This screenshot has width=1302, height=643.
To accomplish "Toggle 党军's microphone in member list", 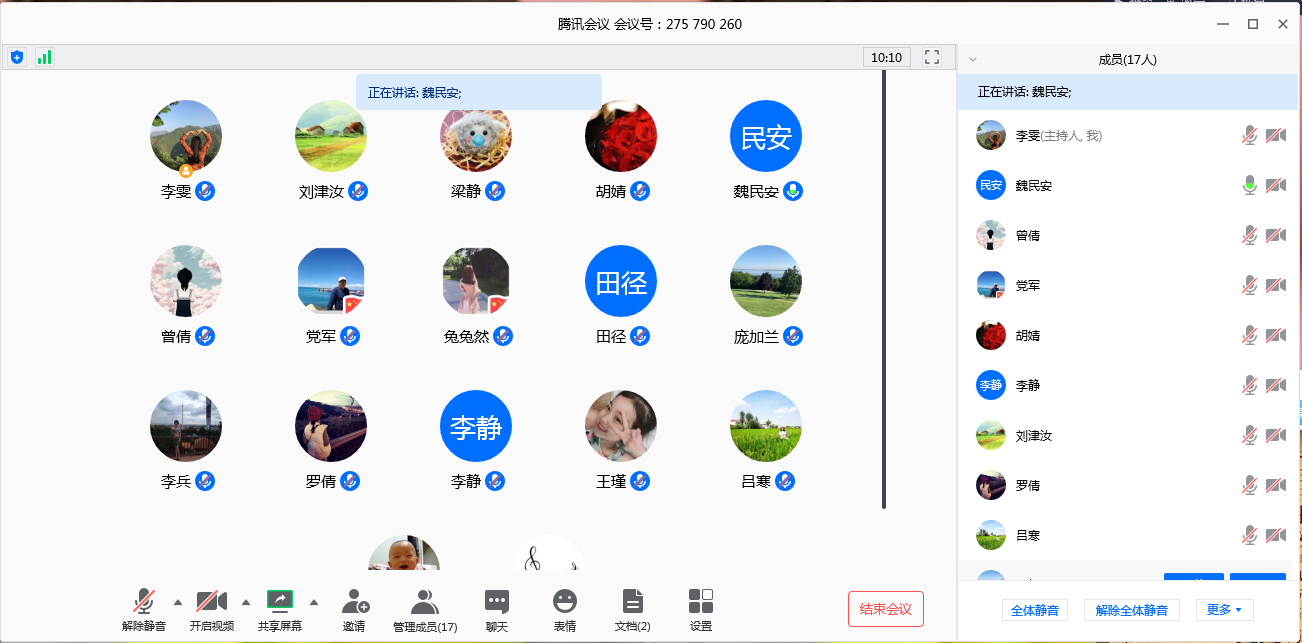I will [1249, 285].
